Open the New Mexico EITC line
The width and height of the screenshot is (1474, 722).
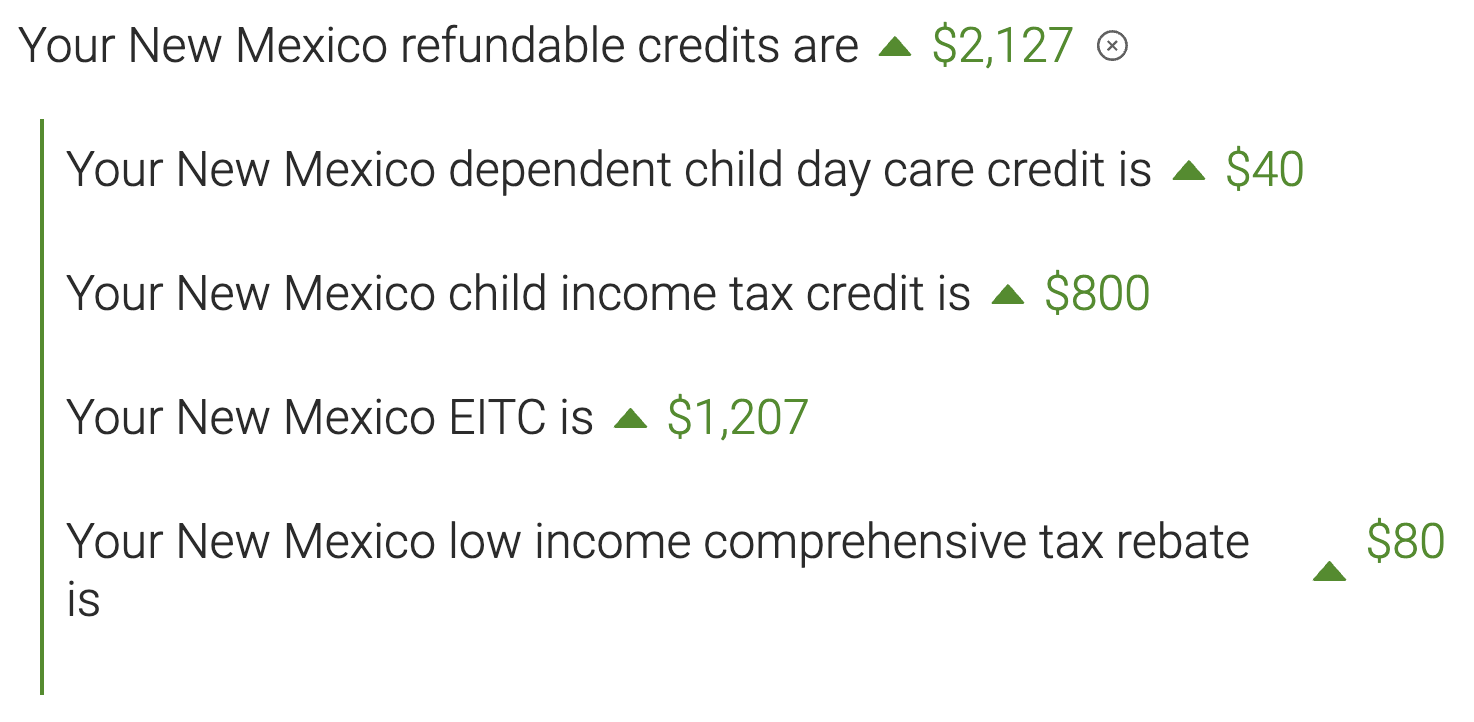pyautogui.click(x=438, y=418)
